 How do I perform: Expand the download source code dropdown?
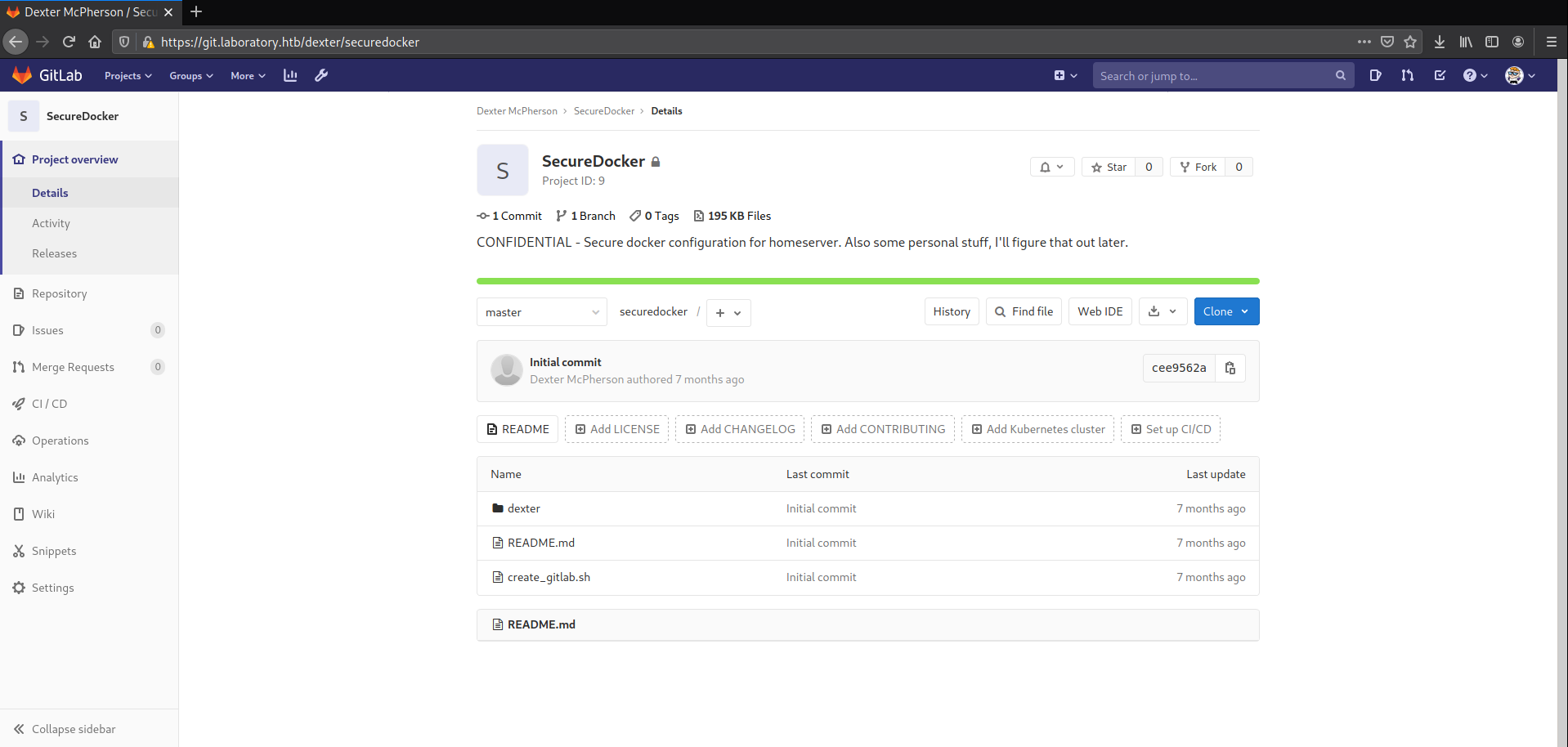(1162, 311)
